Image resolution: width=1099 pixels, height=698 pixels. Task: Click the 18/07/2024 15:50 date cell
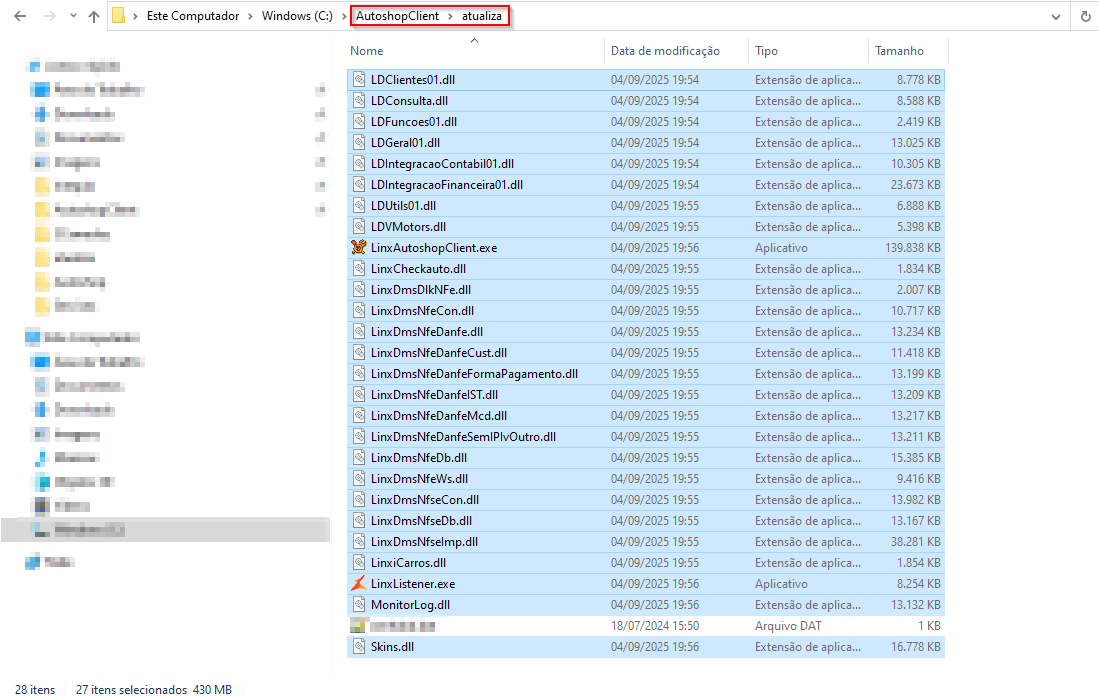coord(655,626)
